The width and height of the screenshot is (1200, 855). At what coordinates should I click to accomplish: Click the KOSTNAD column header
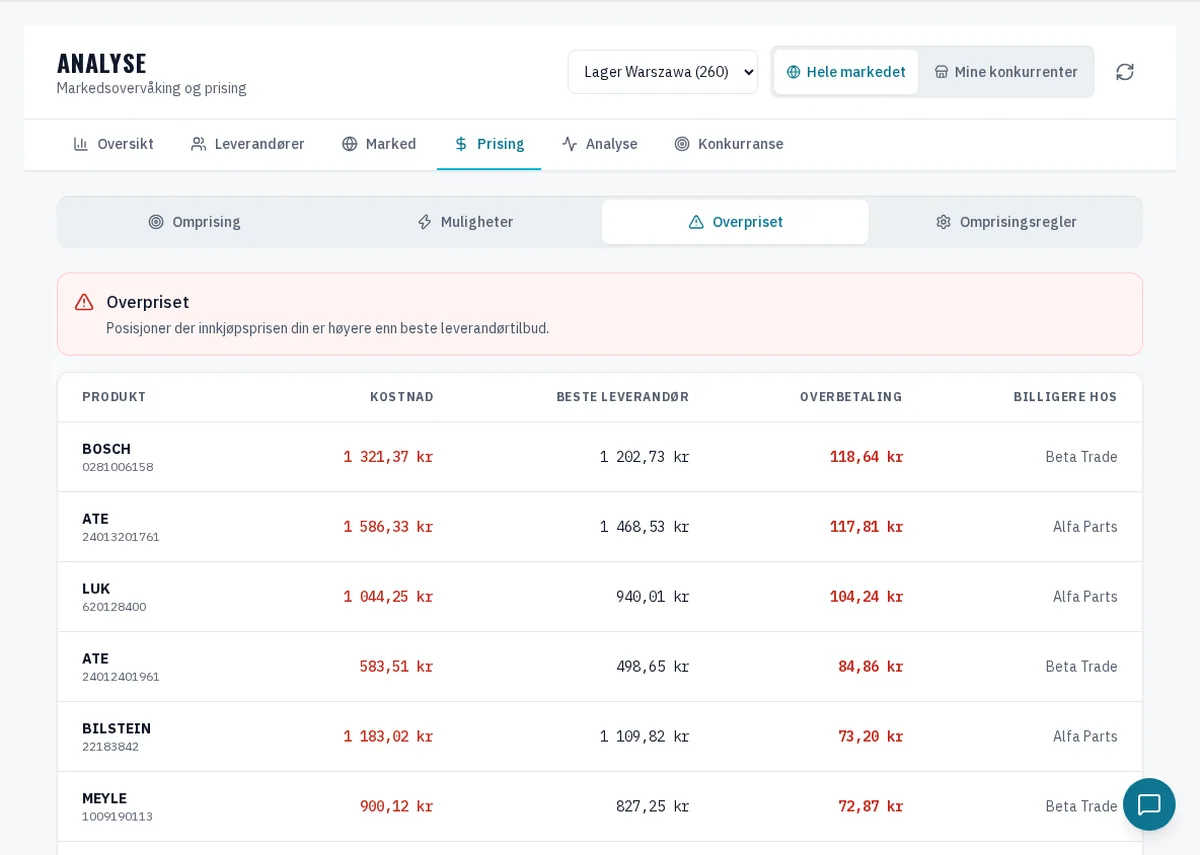coord(402,397)
